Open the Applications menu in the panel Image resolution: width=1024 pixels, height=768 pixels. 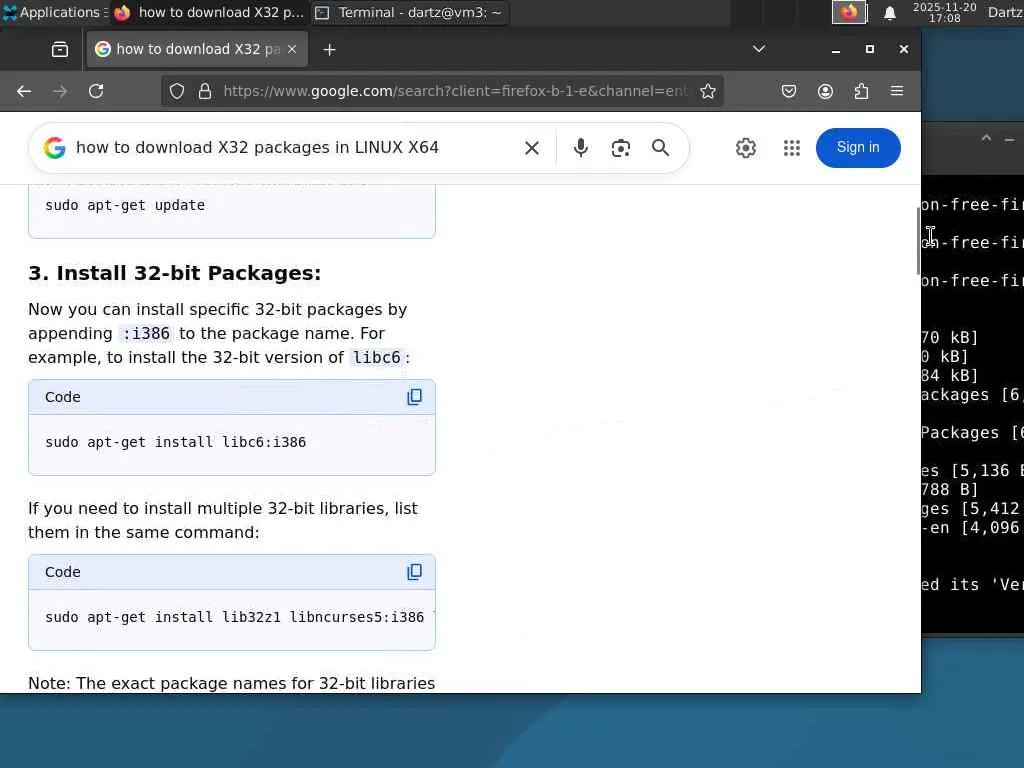point(54,12)
